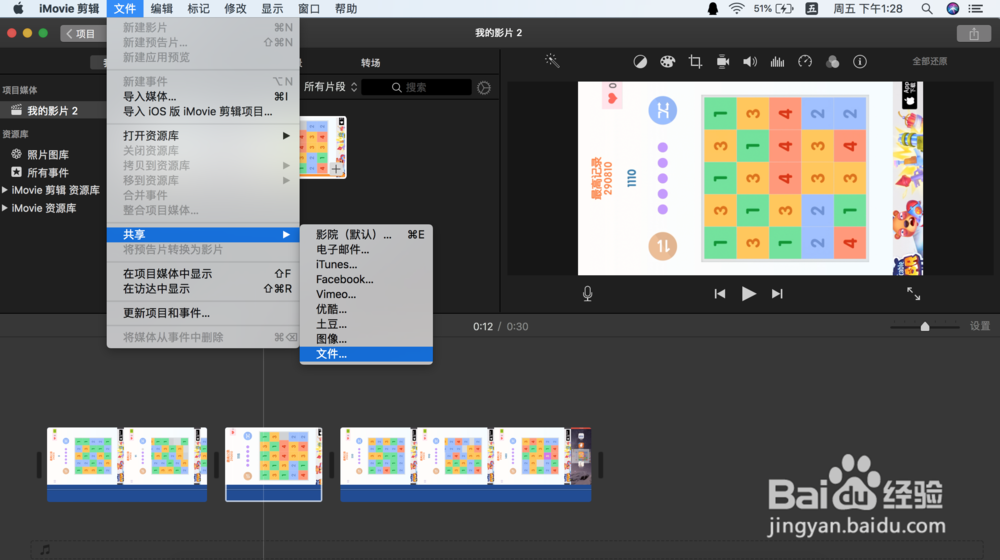Click the Photos library flower icon
The width and height of the screenshot is (1000, 560).
[16, 154]
